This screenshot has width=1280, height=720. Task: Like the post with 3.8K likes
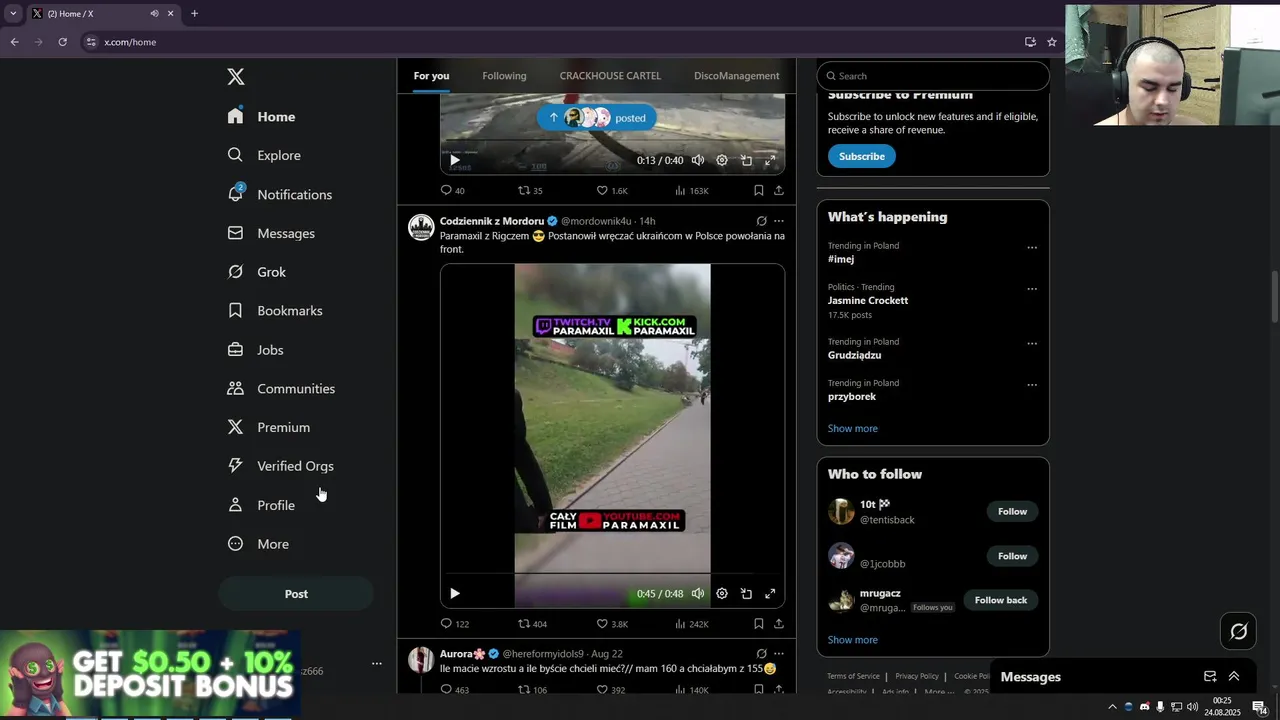point(612,624)
